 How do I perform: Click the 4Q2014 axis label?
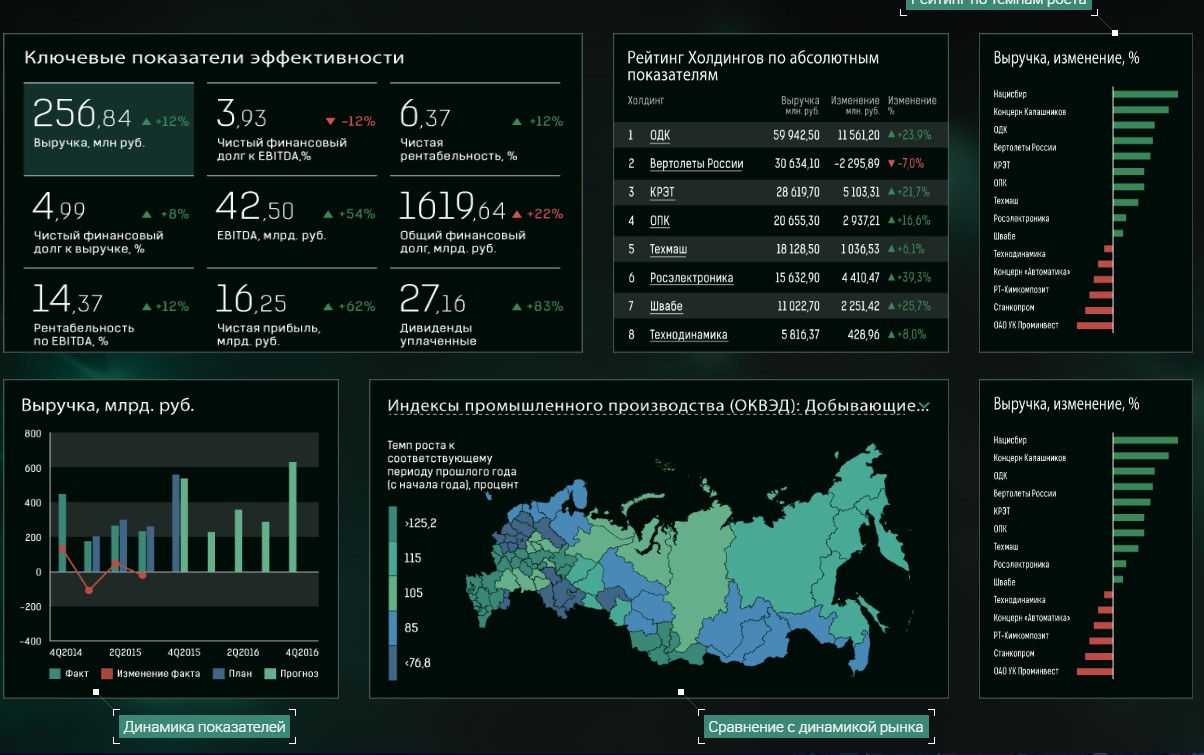66,652
